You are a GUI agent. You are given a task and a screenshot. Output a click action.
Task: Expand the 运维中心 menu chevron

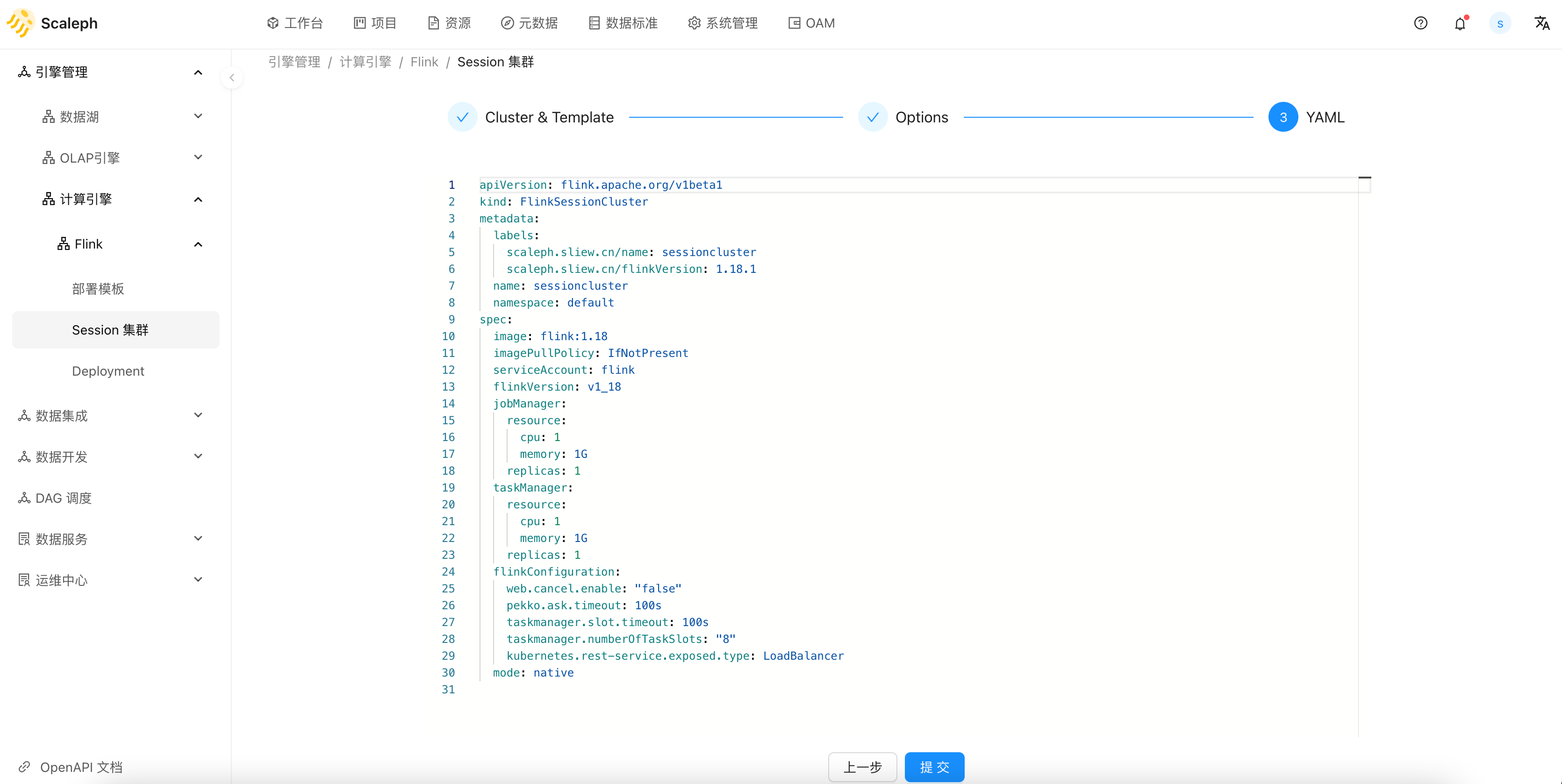[x=198, y=580]
